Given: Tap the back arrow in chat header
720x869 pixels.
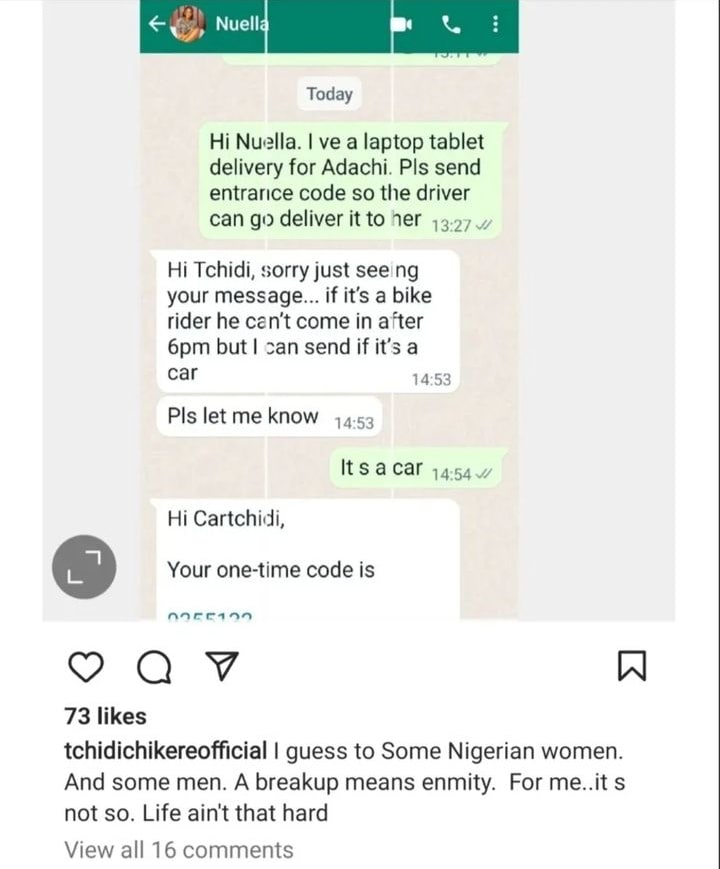Looking at the screenshot, I should (157, 24).
